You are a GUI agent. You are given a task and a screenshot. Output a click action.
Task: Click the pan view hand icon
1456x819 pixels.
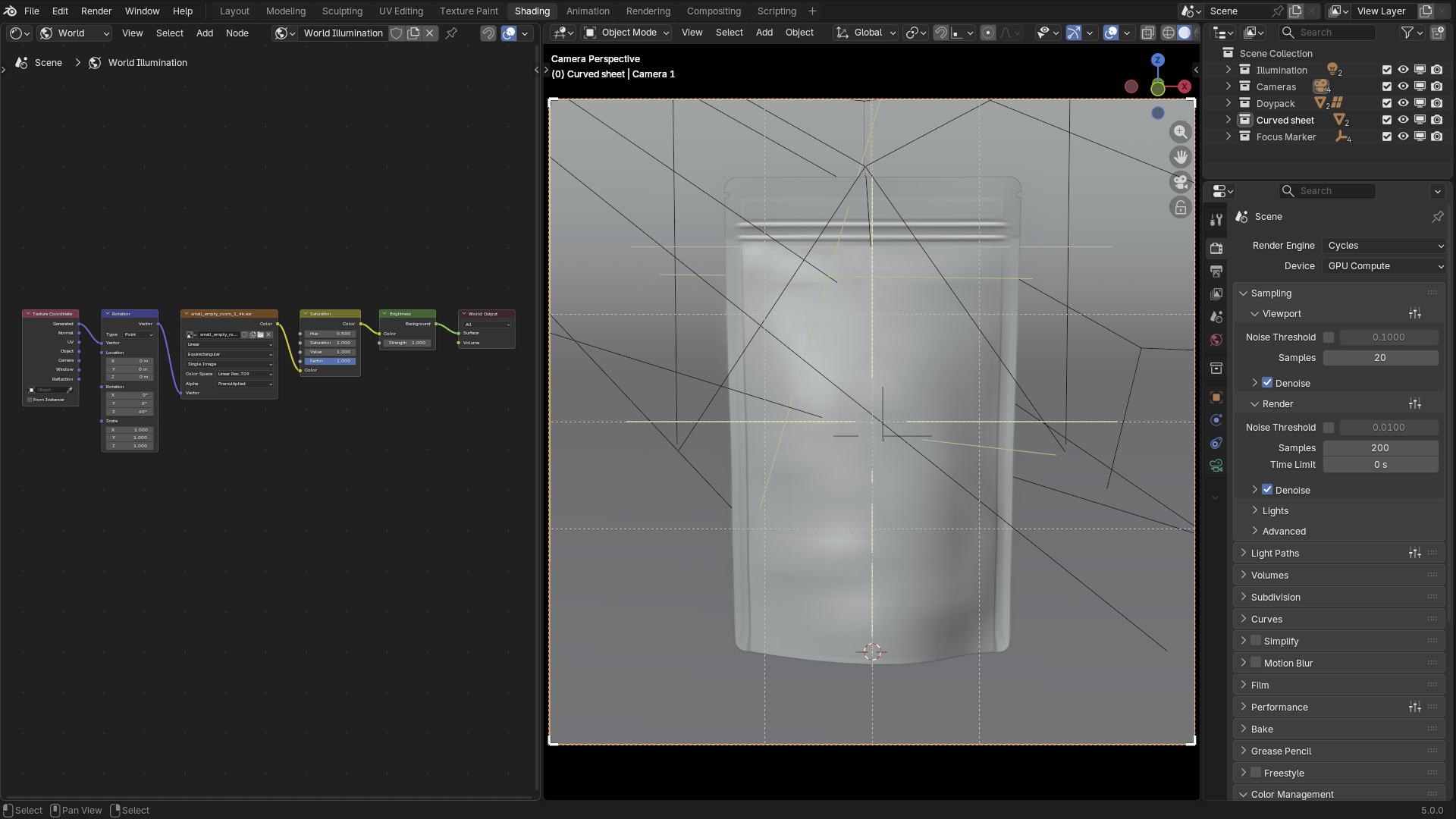point(1180,157)
